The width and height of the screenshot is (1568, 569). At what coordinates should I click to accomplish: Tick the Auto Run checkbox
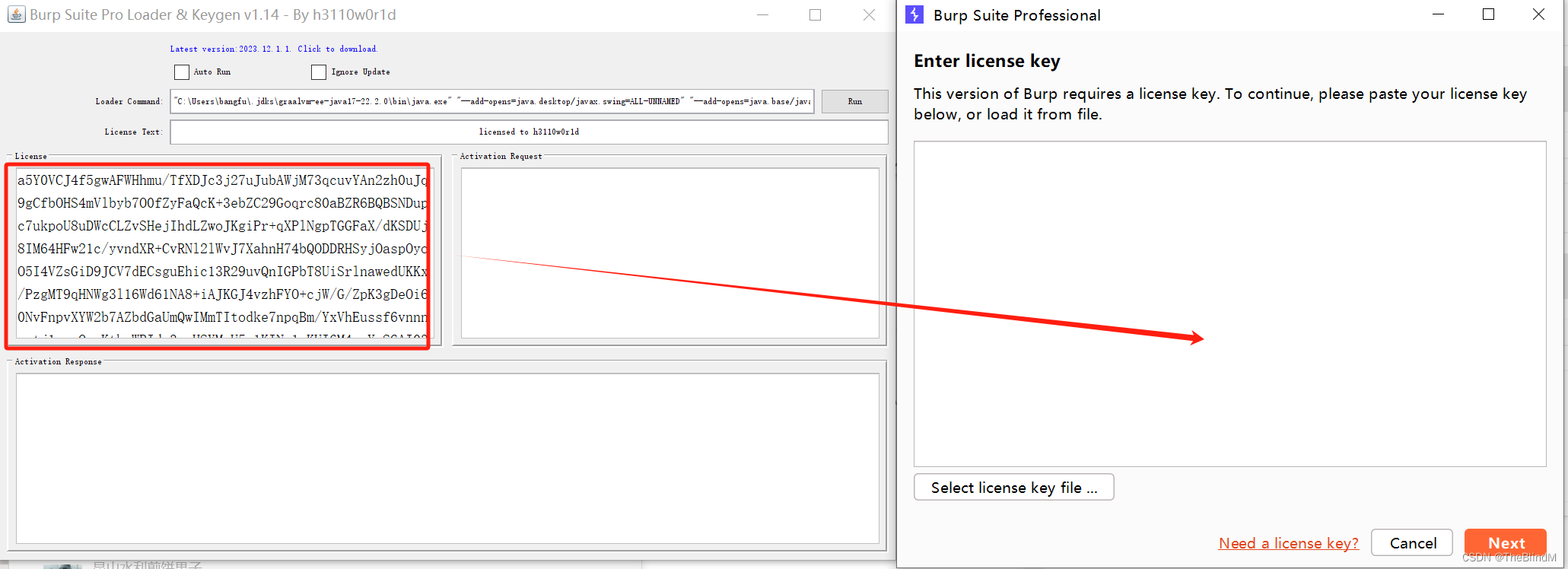coord(182,72)
